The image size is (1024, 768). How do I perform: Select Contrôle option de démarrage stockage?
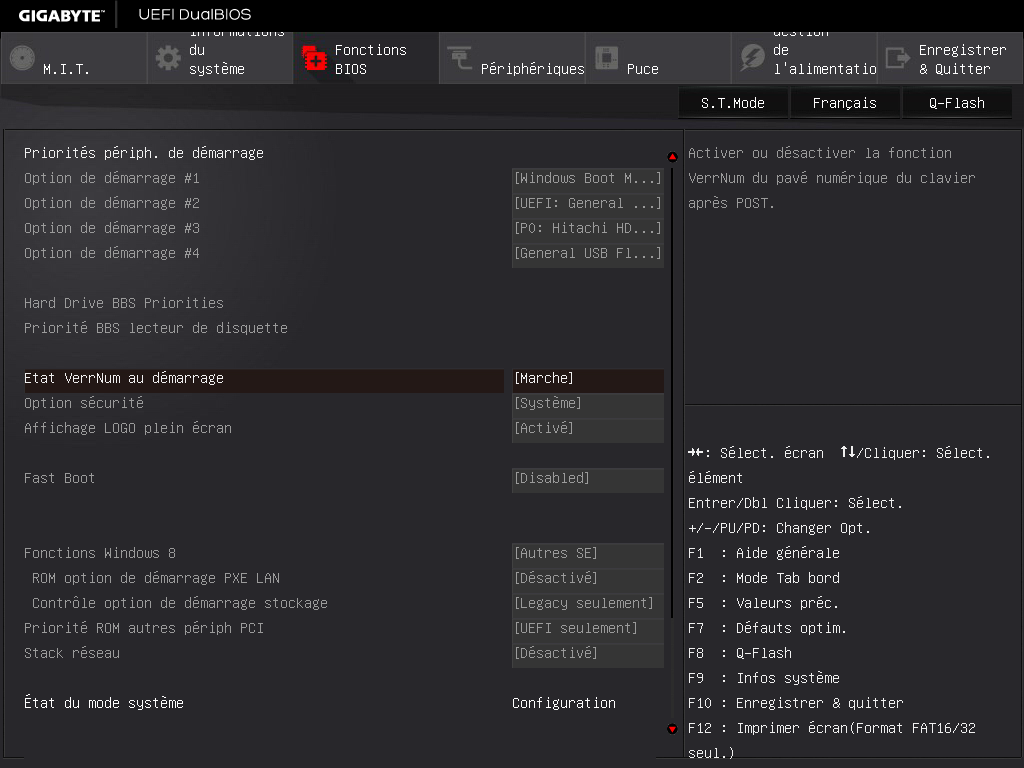click(180, 603)
